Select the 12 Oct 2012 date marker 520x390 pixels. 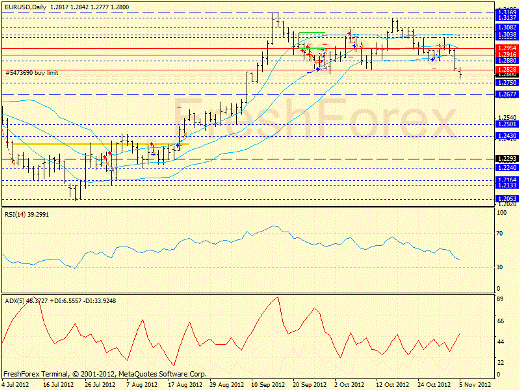(x=392, y=385)
